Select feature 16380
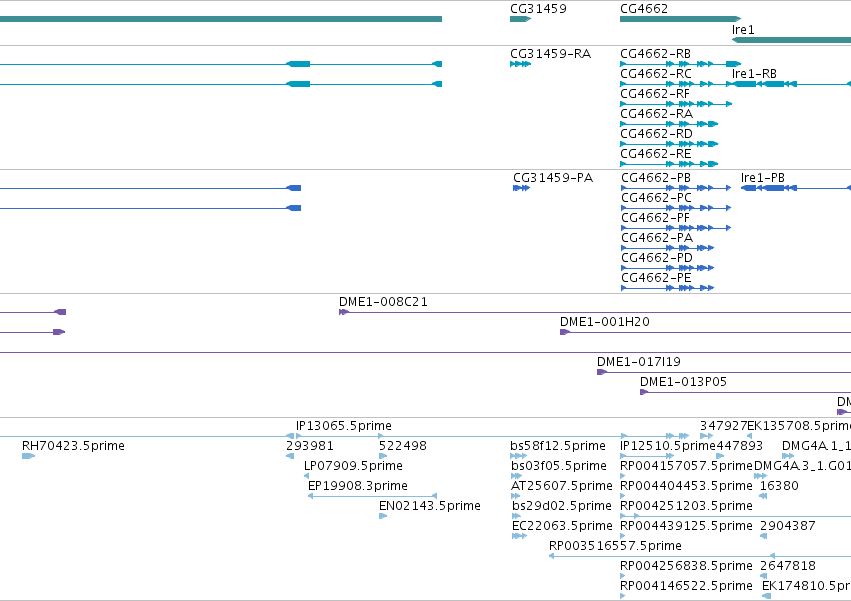This screenshot has width=851, height=601. click(779, 486)
